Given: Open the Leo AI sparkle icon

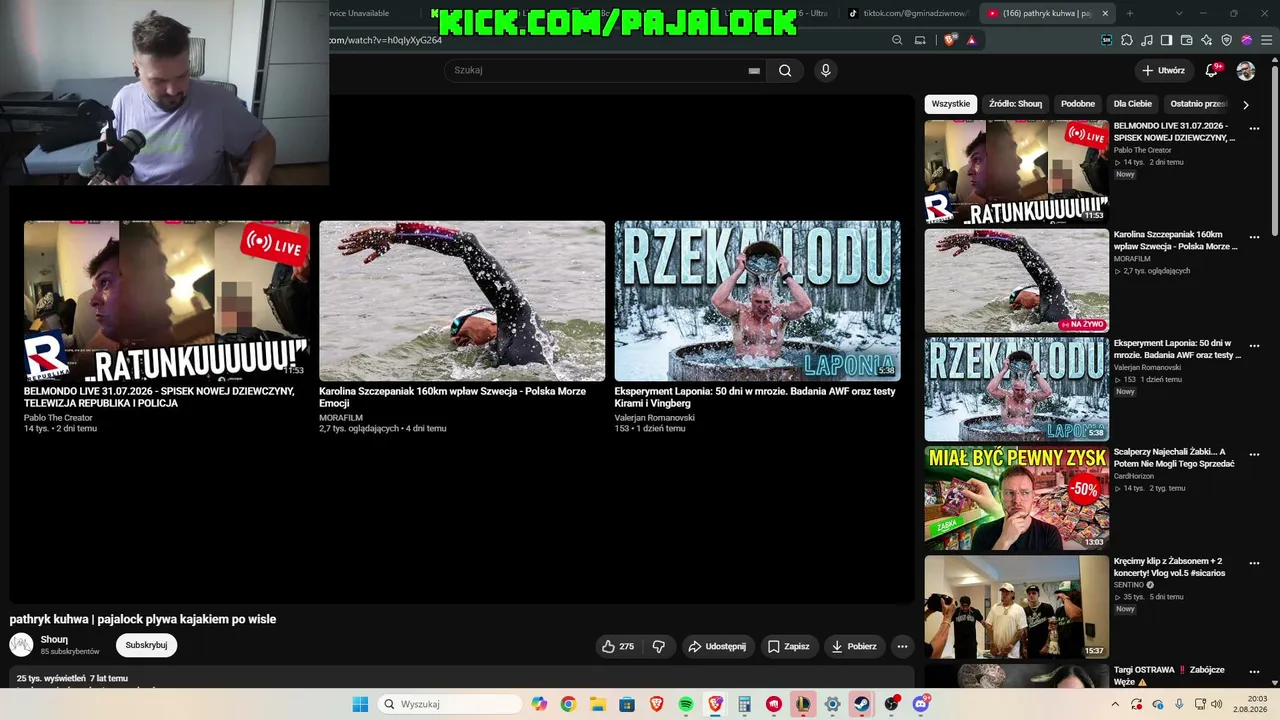Looking at the screenshot, I should click(1207, 40).
